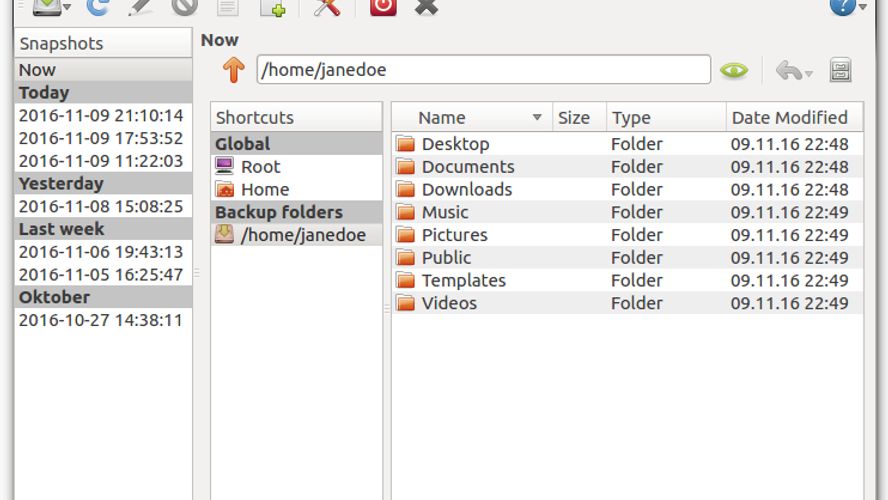Open the Snapshots dialog icon beside restore
Screen dimensions: 888x500
[840, 70]
